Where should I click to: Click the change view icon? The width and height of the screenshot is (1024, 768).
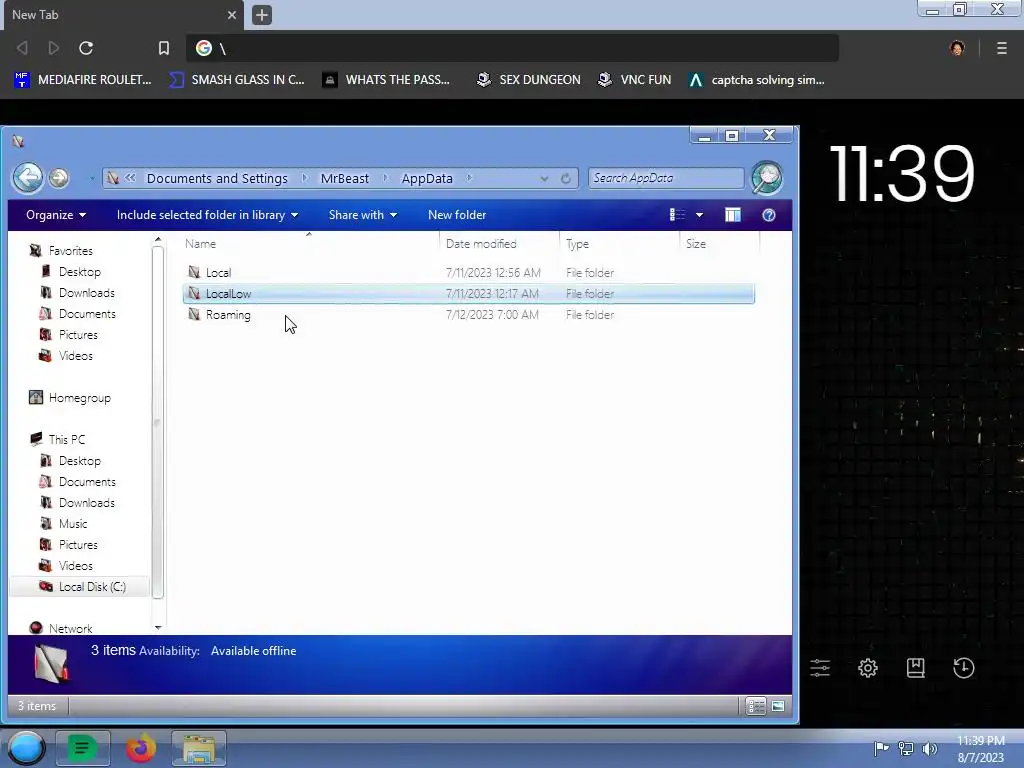pyautogui.click(x=677, y=215)
